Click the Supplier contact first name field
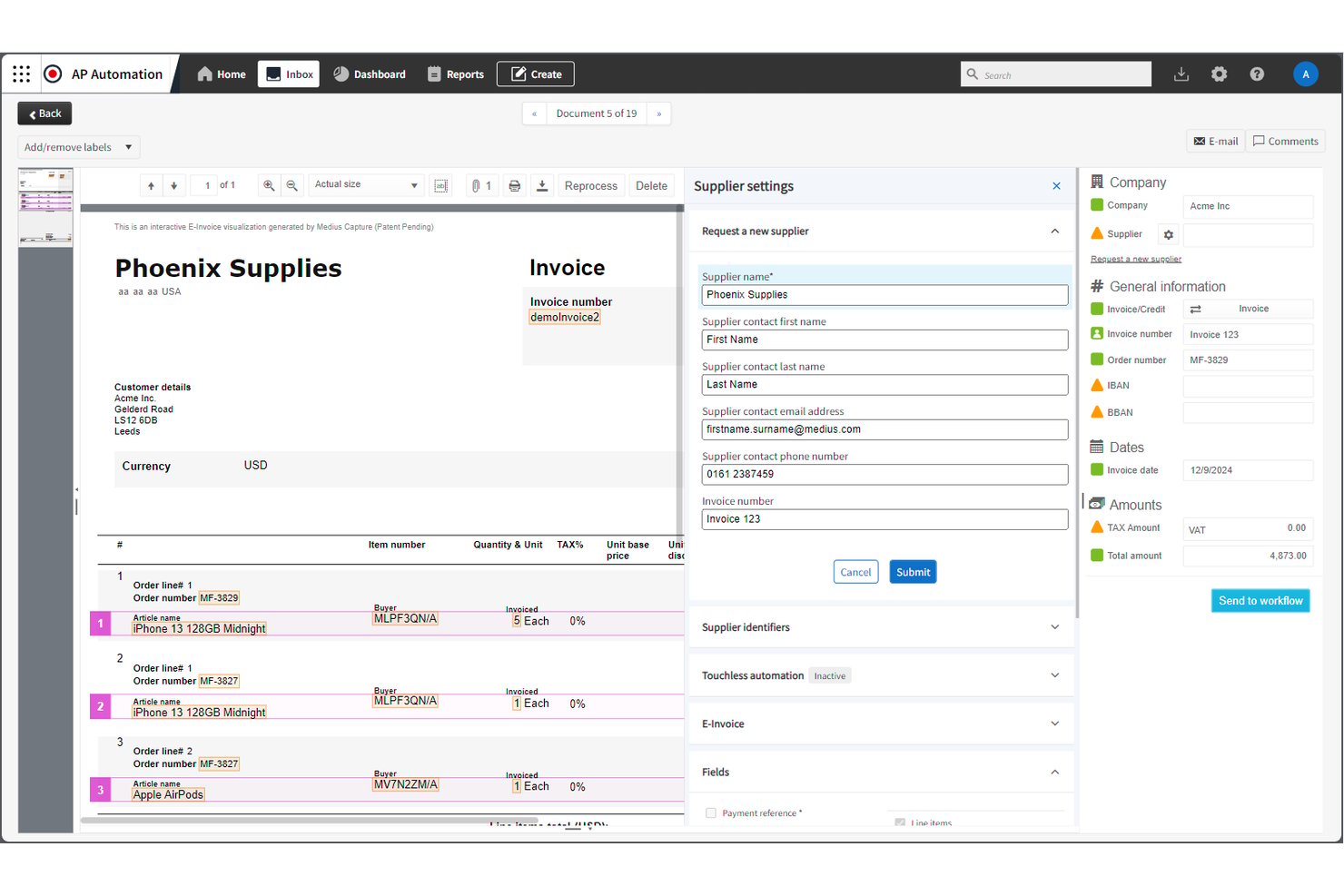1344x896 pixels. tap(885, 340)
